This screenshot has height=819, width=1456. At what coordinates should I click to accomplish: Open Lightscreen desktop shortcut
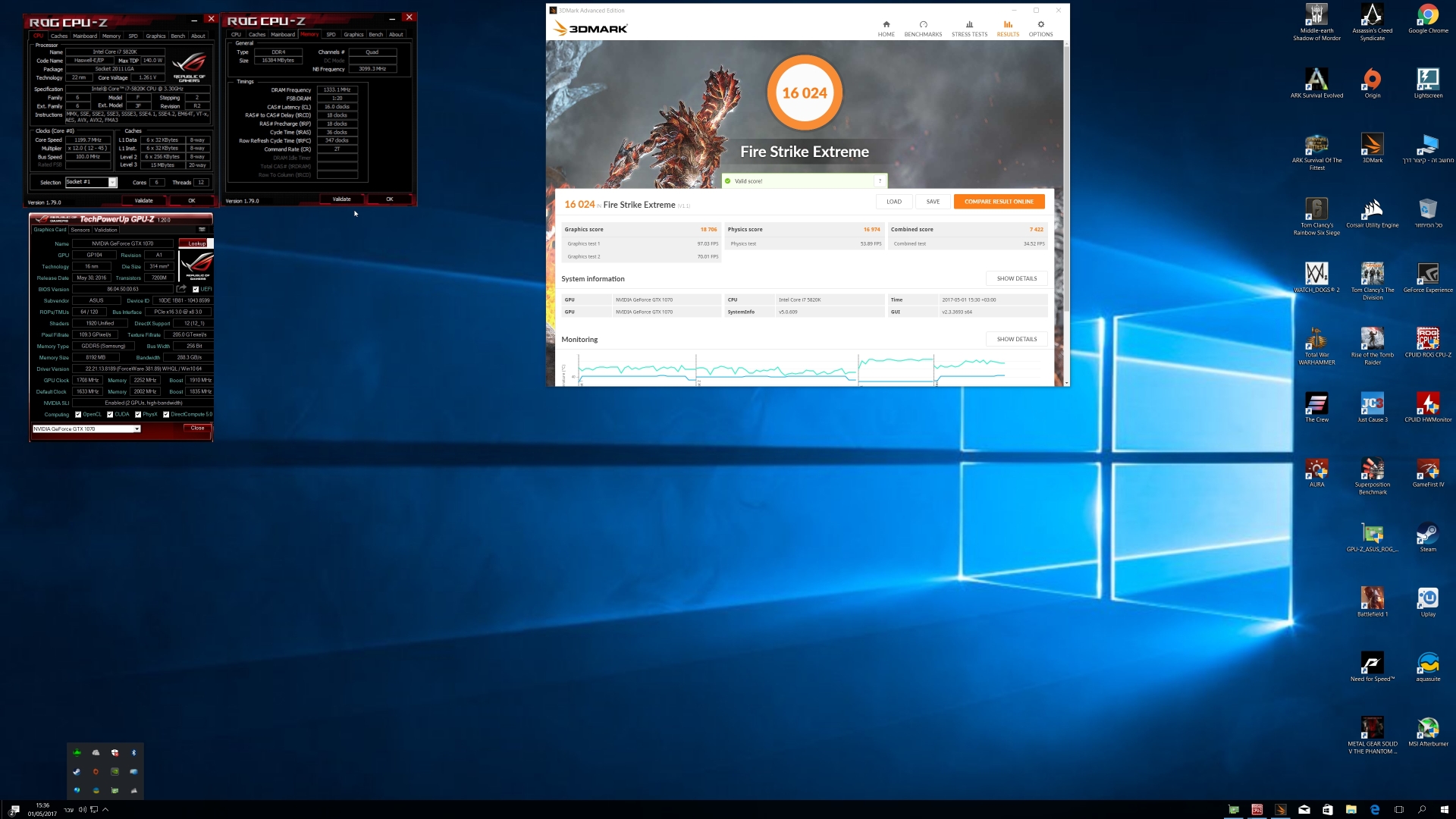pyautogui.click(x=1428, y=84)
